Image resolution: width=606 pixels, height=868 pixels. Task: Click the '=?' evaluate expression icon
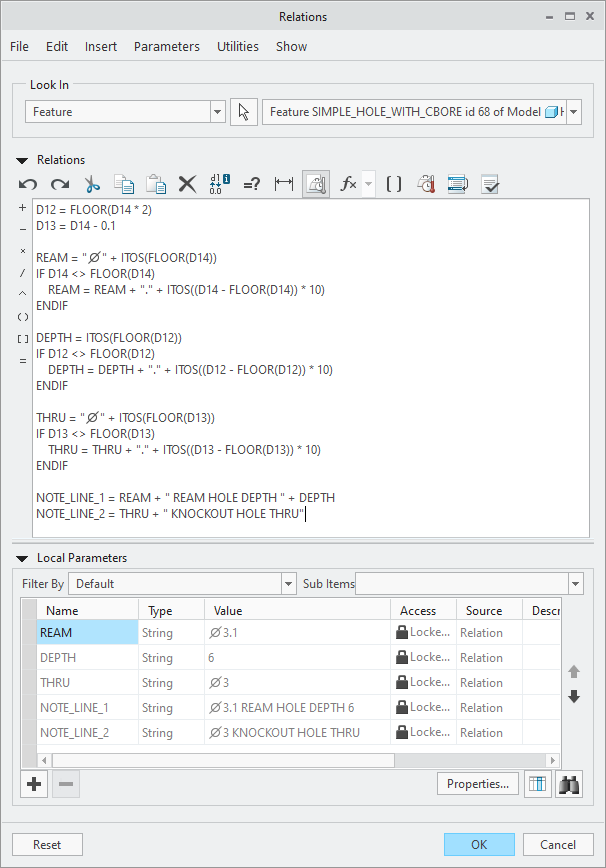tap(252, 184)
